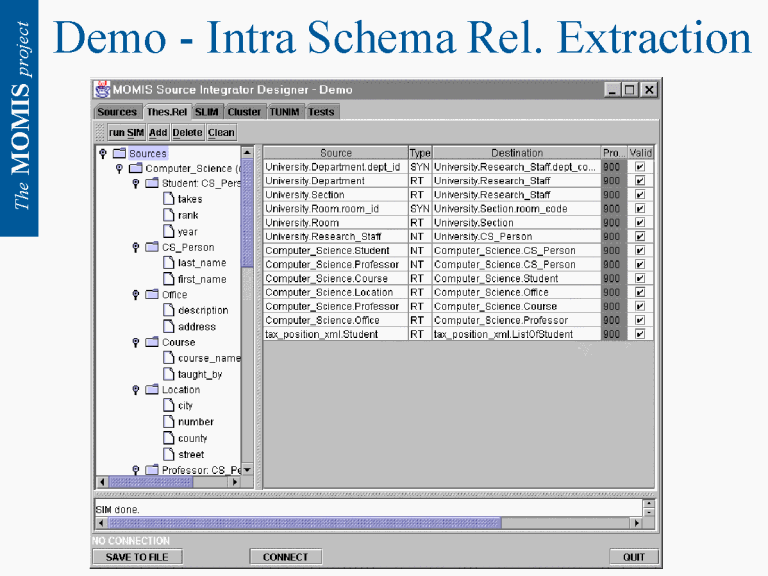
Task: Click the Office folder icon in tree
Action: pos(152,295)
